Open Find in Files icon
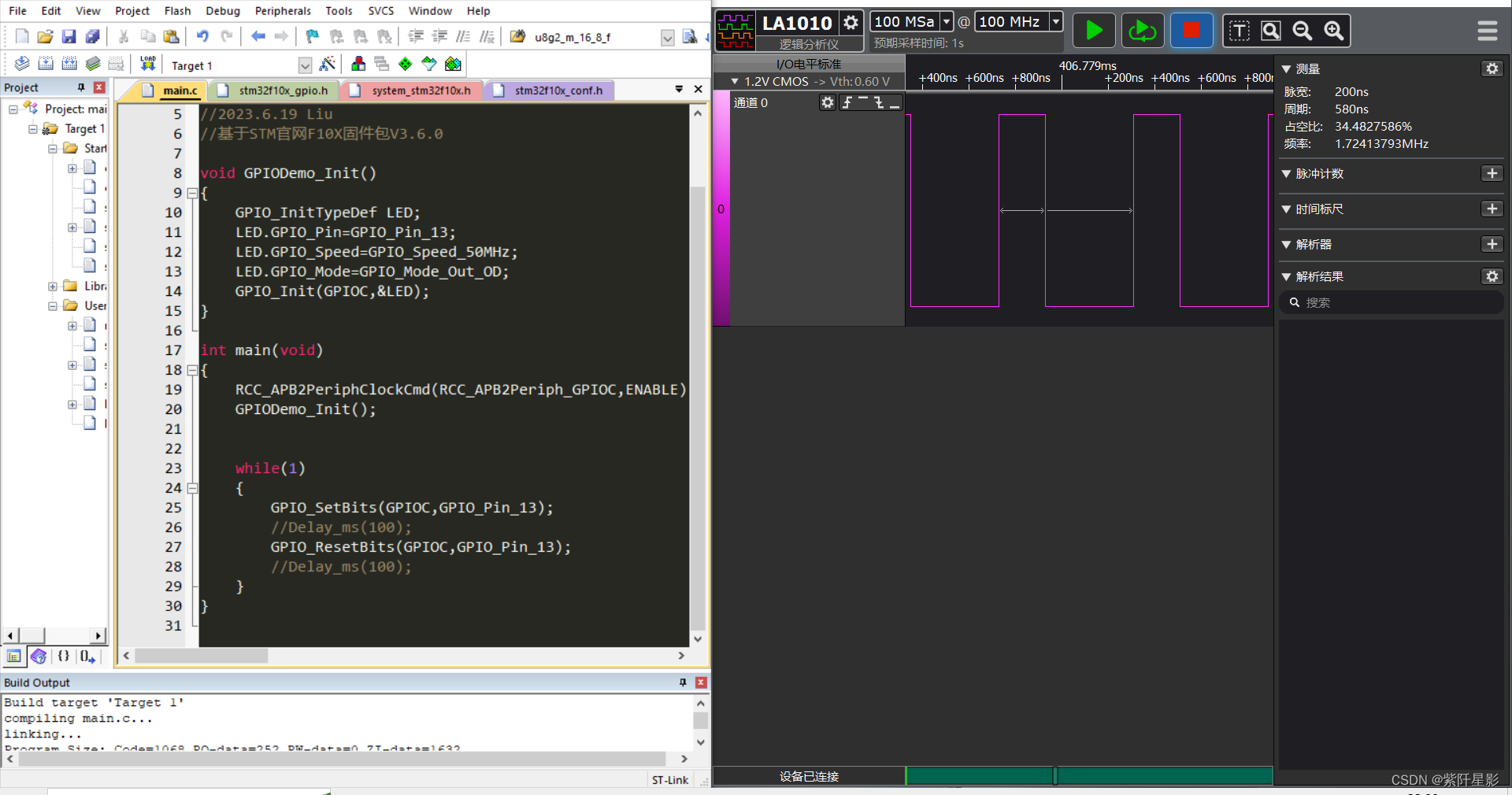Viewport: 1512px width, 795px height. 517,36
